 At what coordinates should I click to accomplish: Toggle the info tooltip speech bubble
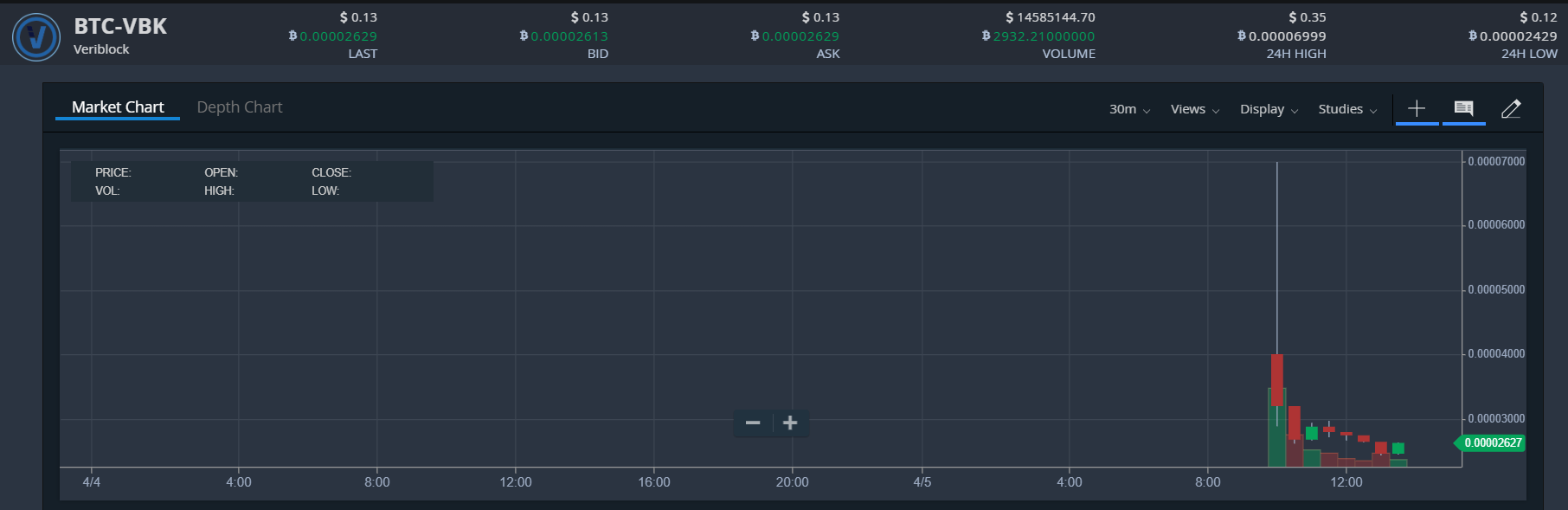pos(1463,108)
